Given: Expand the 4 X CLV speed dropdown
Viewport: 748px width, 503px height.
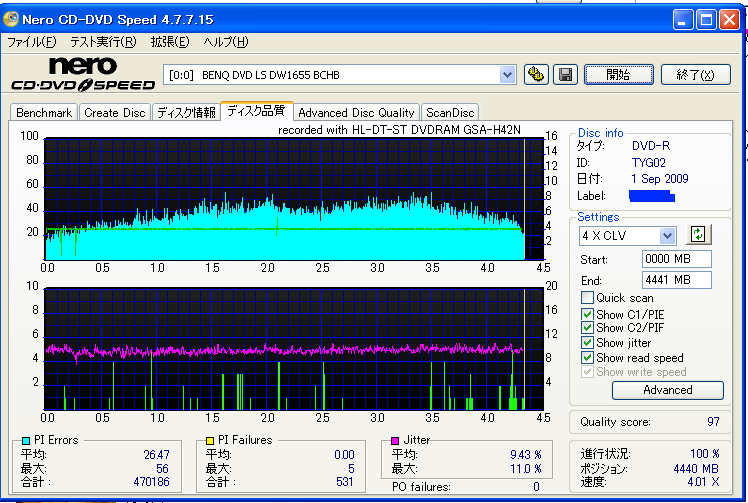Looking at the screenshot, I should pos(667,235).
